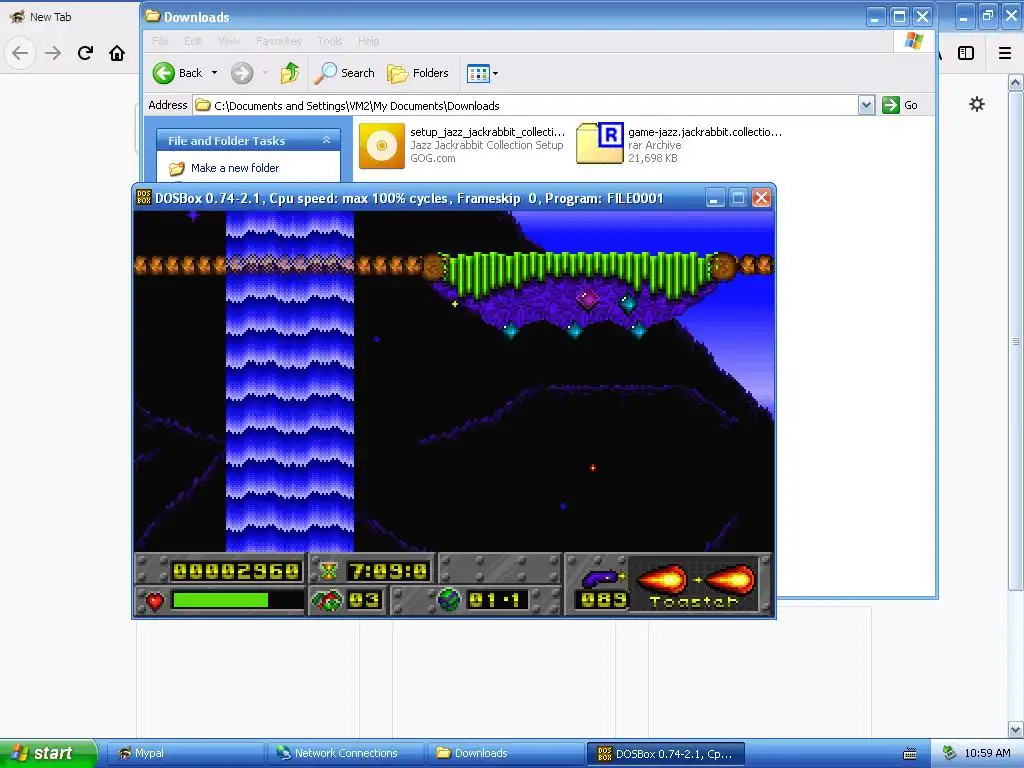The image size is (1024, 768).
Task: Select the game-jazz.jackrabbit.collection rar archive icon
Action: coord(600,144)
